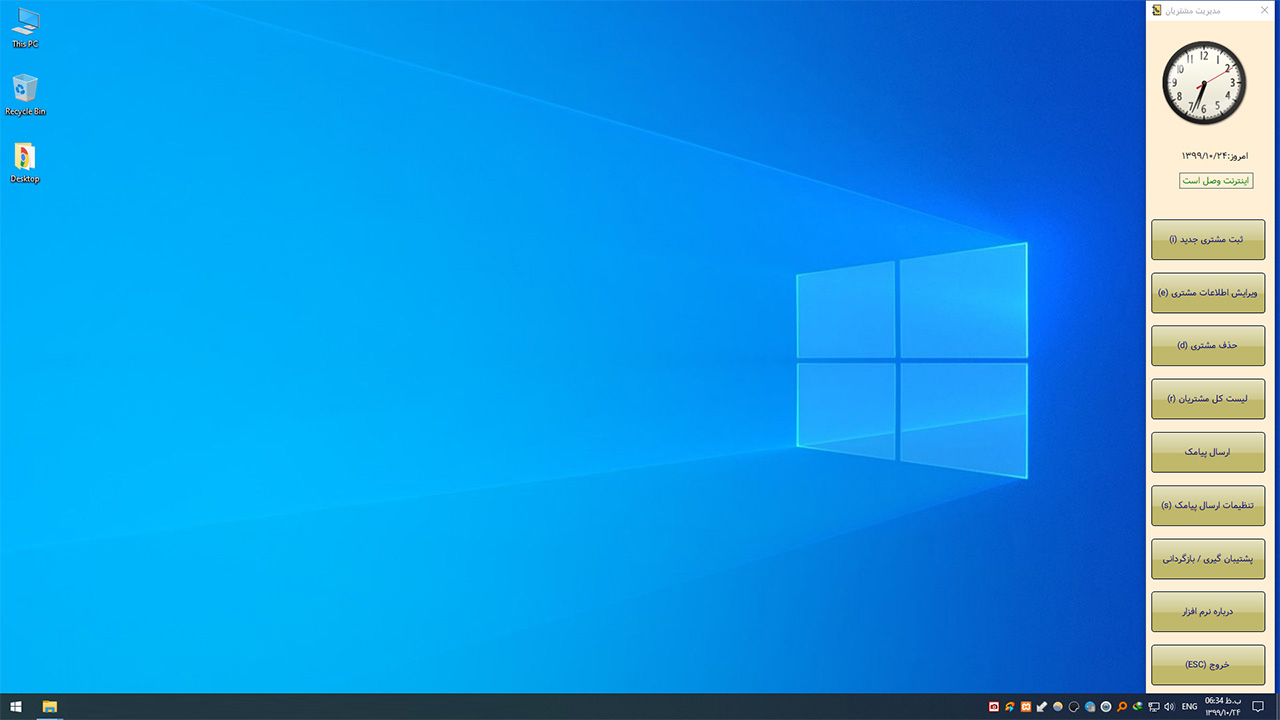Click blue round webcam tray icon
The image size is (1280, 720).
pyautogui.click(x=1106, y=707)
